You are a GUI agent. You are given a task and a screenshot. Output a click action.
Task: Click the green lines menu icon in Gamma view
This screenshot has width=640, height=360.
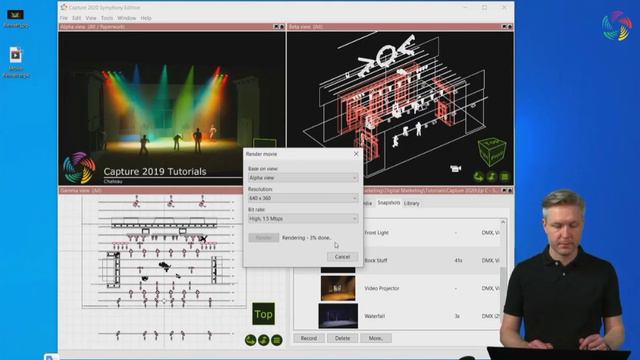click(277, 340)
